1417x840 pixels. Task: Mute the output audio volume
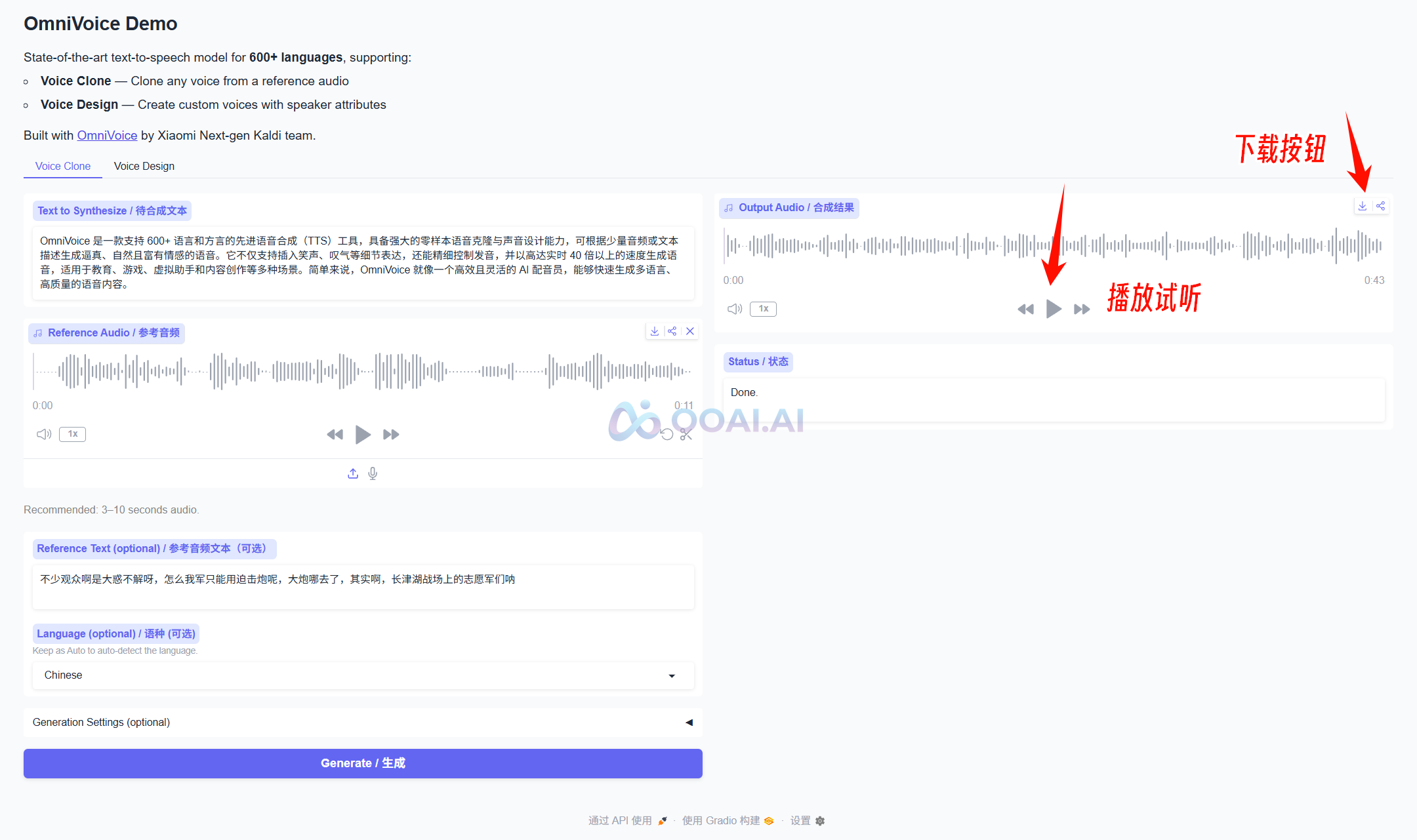point(734,309)
